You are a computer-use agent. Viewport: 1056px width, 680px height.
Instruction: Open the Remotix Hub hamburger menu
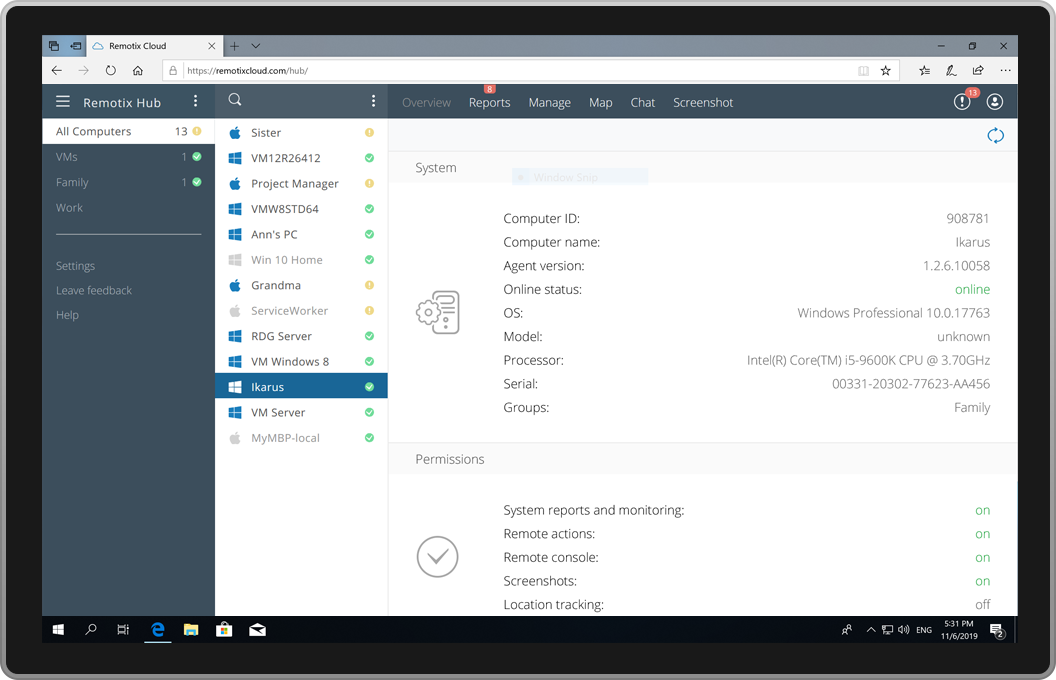pyautogui.click(x=62, y=100)
